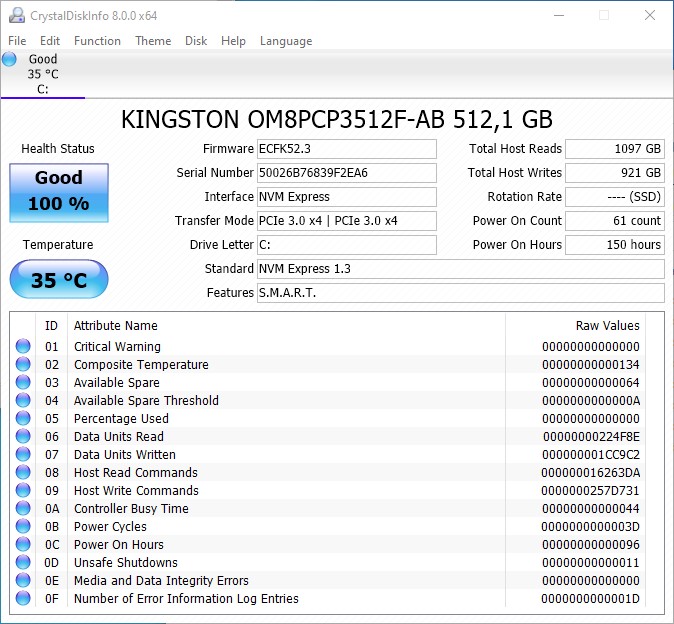Click the status orb for Number of Error Information Log Entries

(x=23, y=599)
